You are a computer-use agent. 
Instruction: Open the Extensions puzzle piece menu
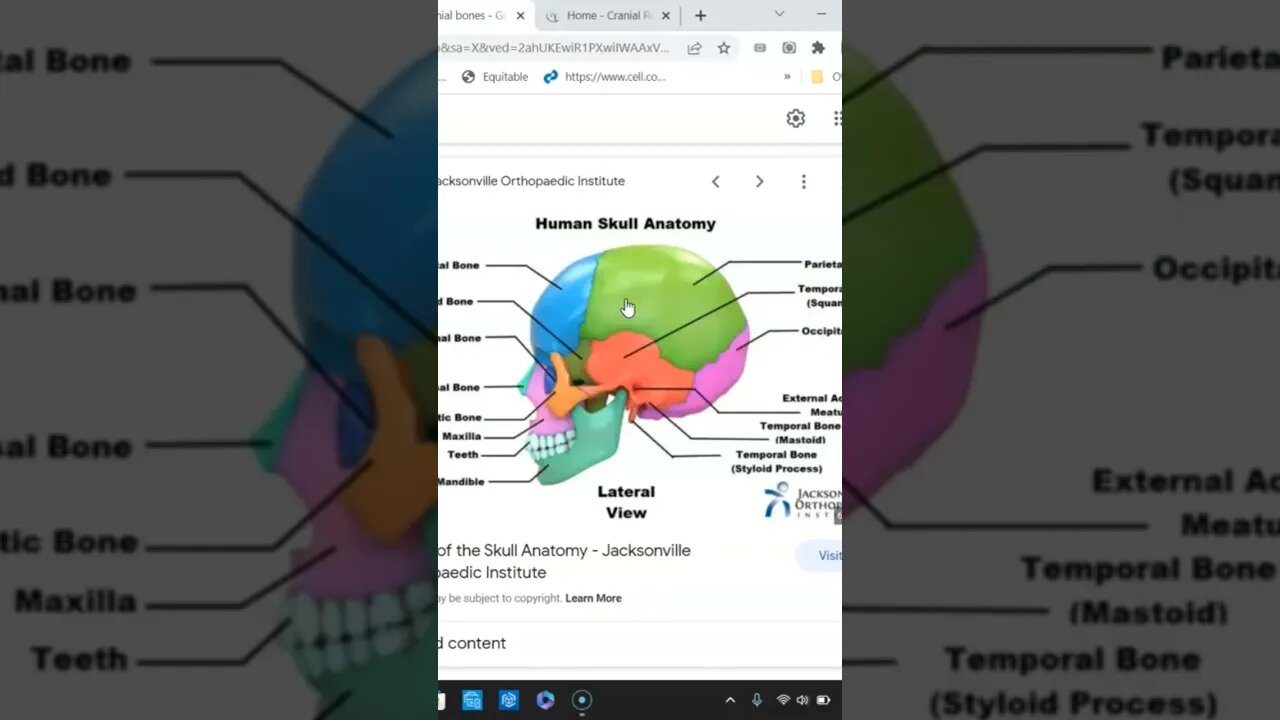818,48
